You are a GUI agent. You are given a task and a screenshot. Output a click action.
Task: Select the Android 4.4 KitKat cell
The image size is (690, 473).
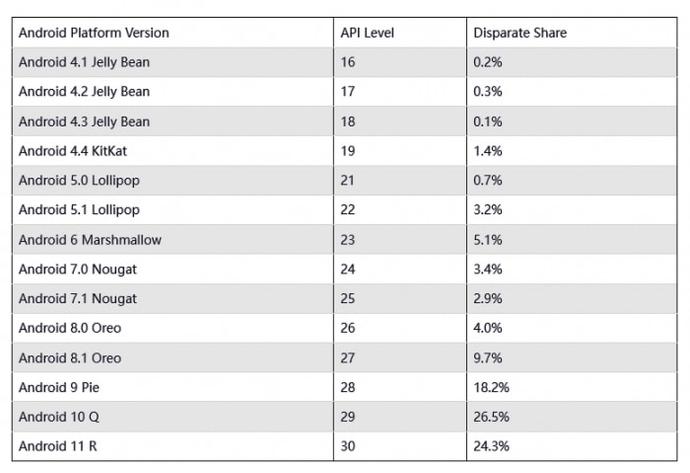[x=73, y=151]
